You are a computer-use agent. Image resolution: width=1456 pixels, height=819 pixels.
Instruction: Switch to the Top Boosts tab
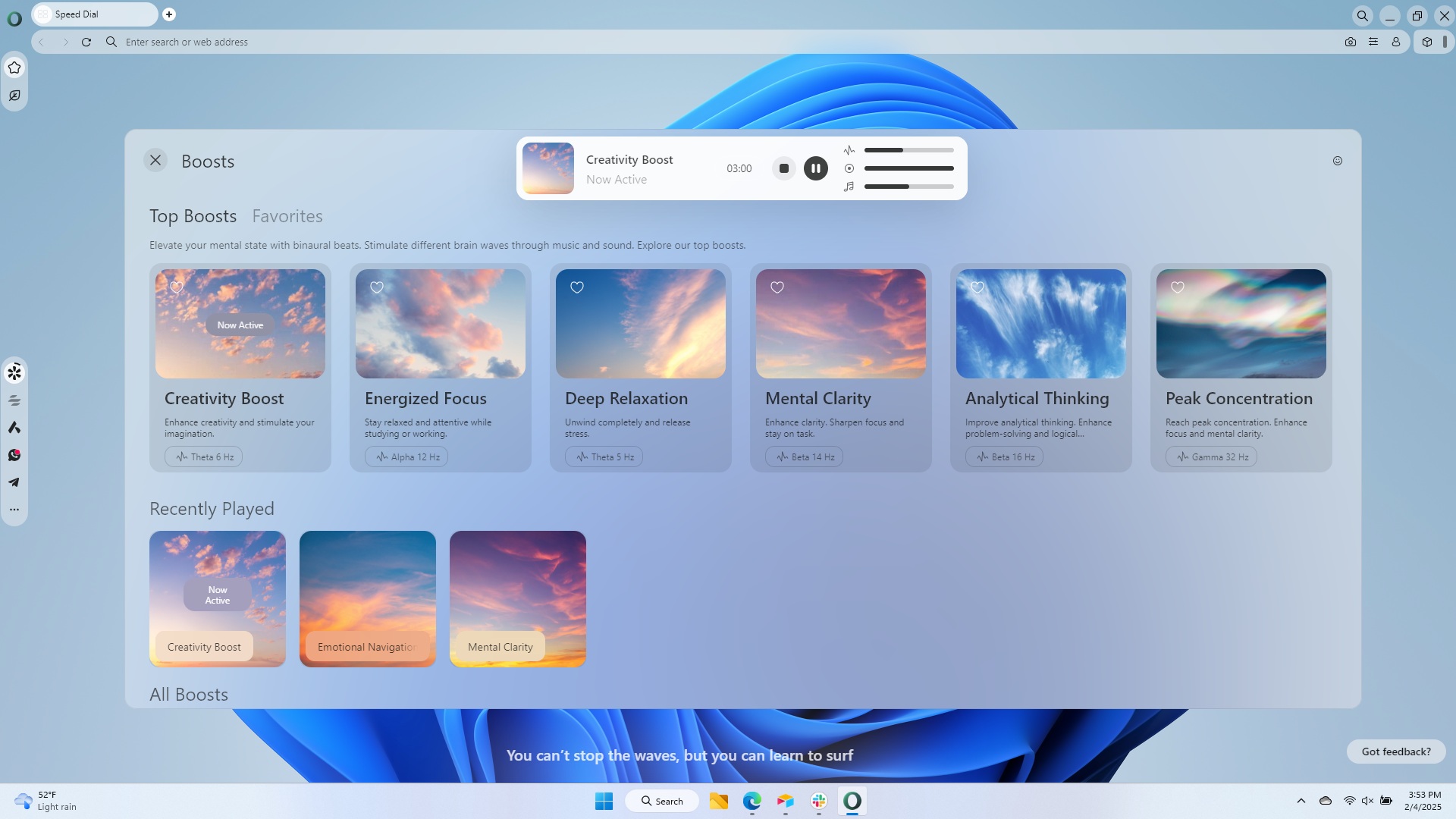point(193,216)
